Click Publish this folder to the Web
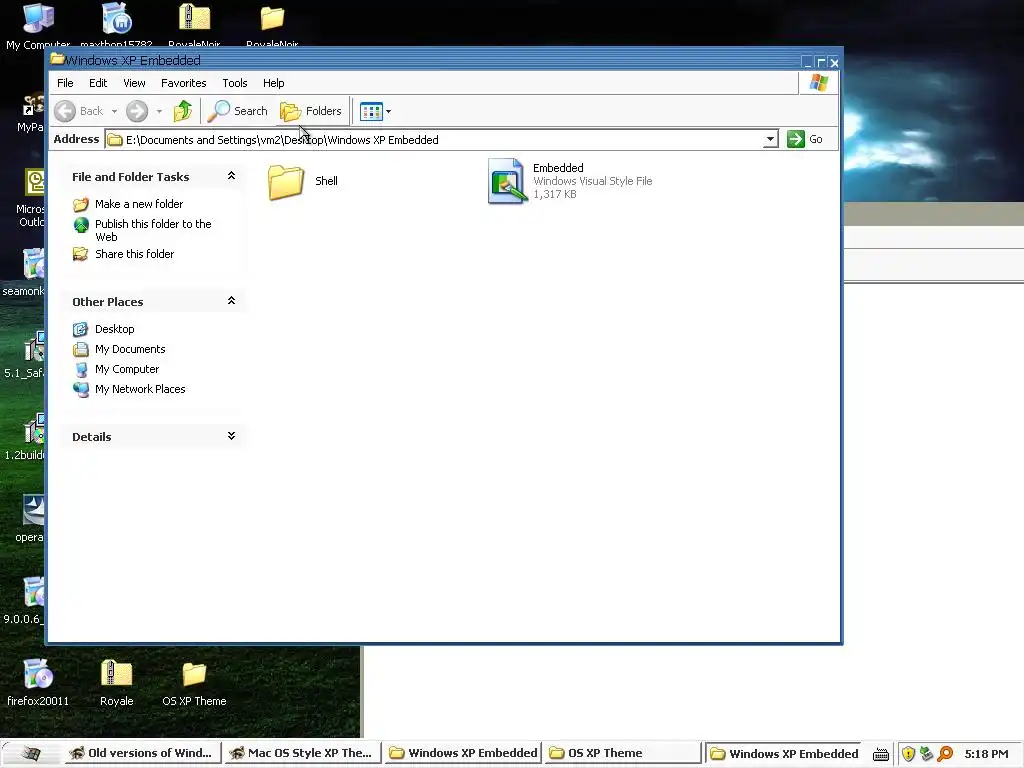 pos(153,230)
